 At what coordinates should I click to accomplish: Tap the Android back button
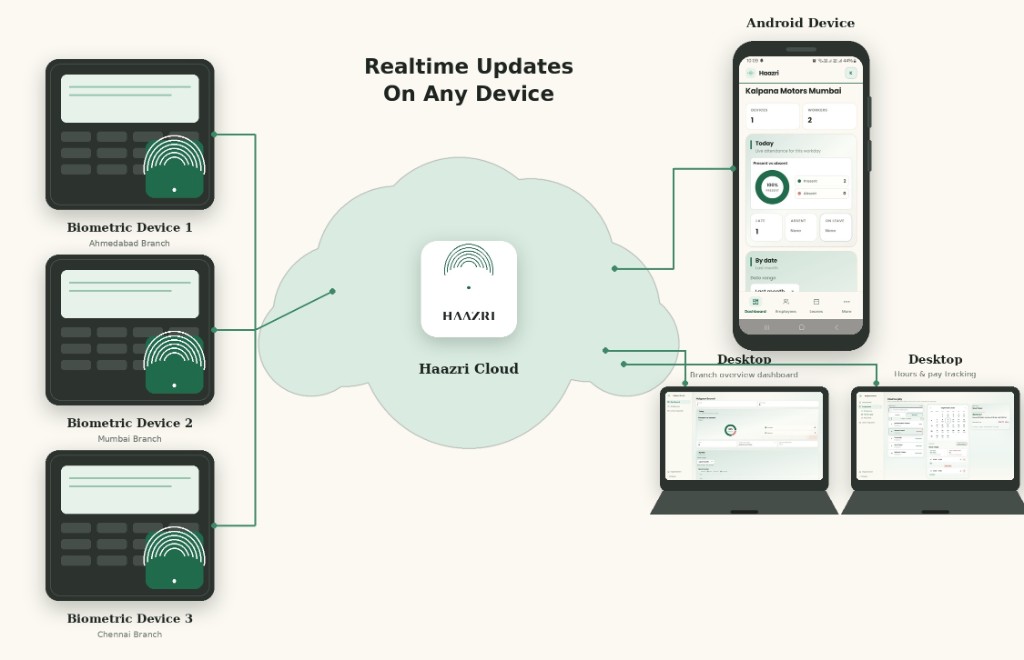coord(836,327)
